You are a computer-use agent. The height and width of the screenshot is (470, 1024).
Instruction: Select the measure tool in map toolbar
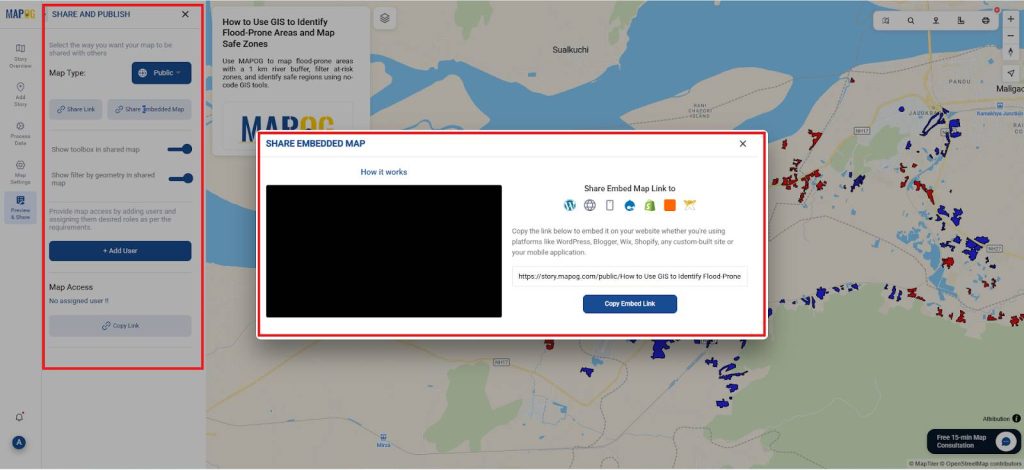click(960, 20)
